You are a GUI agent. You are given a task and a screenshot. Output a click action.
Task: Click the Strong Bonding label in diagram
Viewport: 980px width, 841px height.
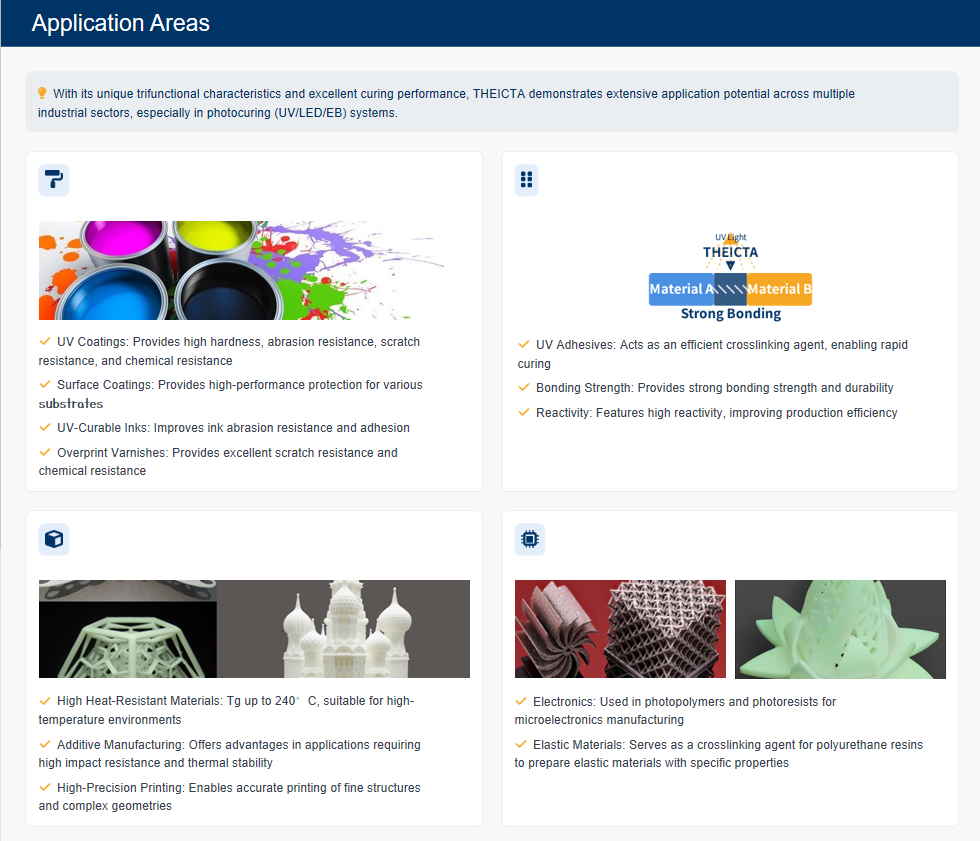[731, 314]
